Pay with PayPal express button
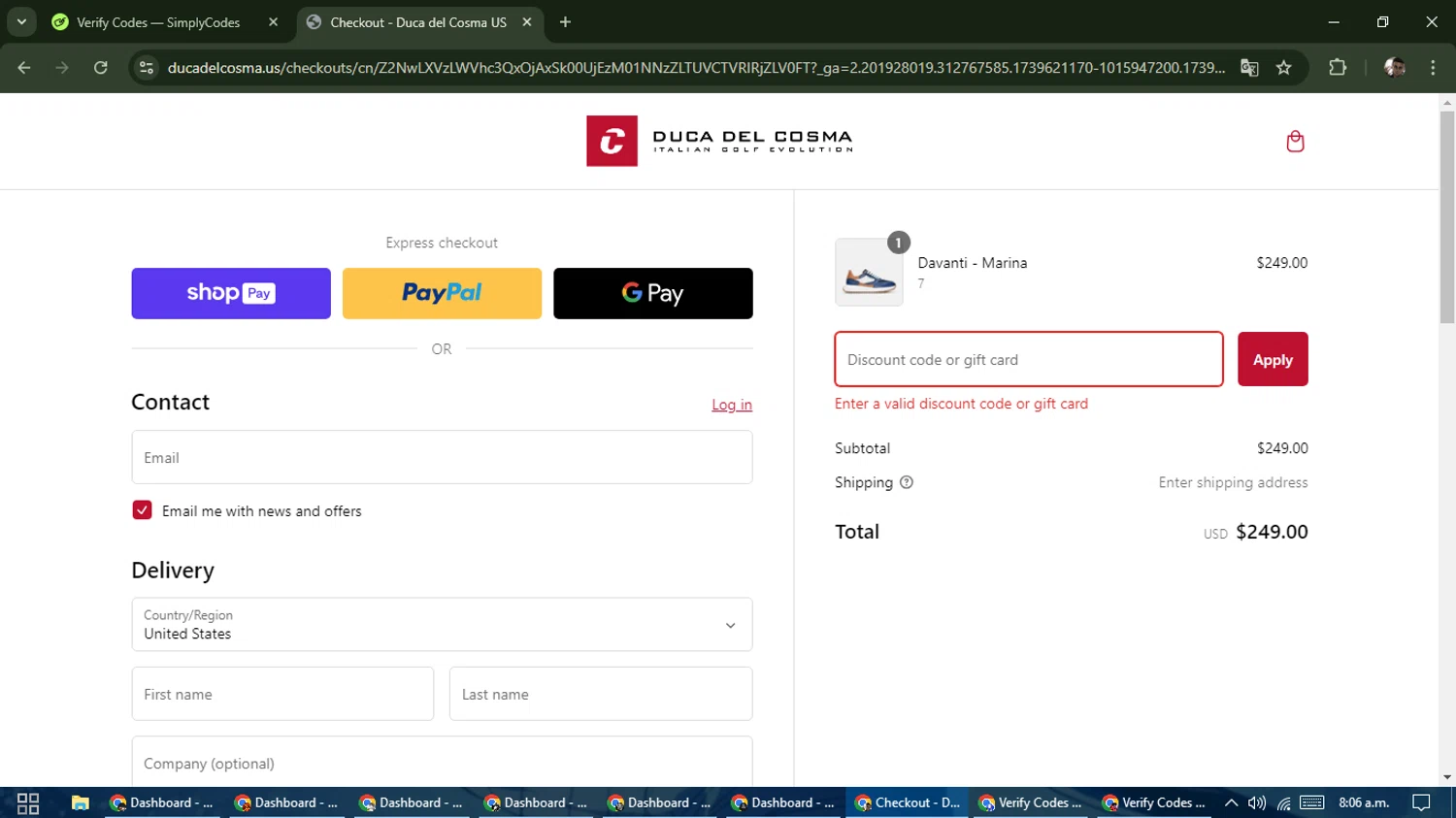The height and width of the screenshot is (818, 1456). pos(442,293)
